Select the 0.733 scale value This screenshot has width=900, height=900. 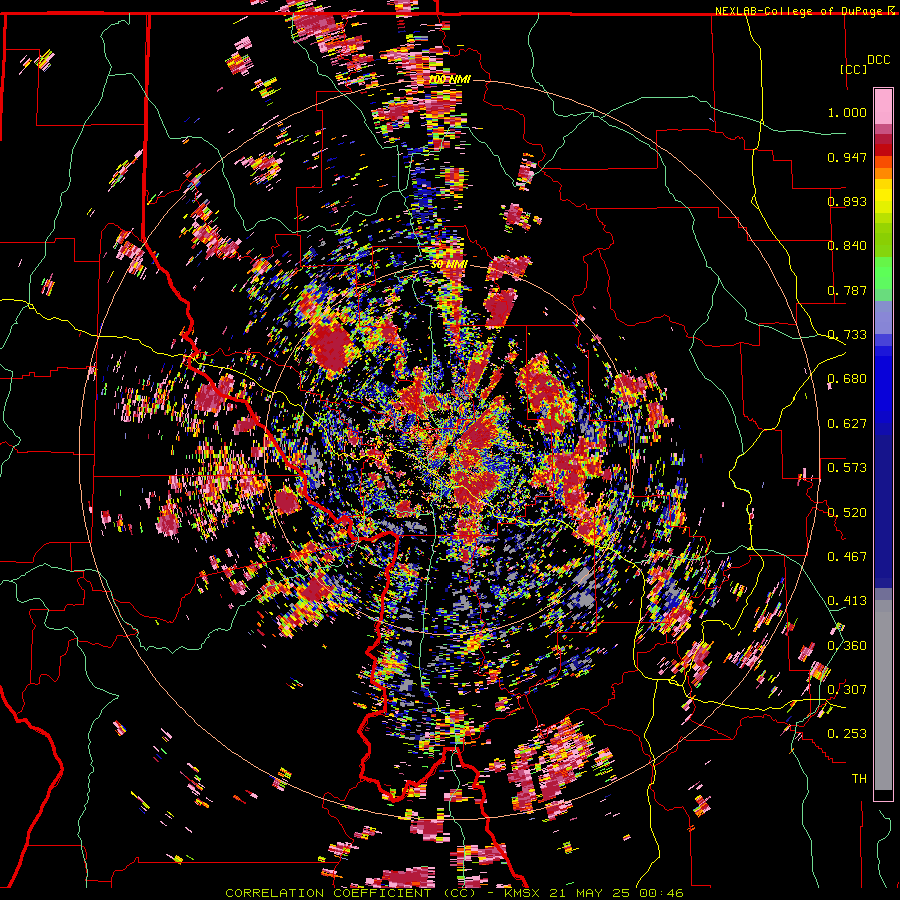(847, 335)
